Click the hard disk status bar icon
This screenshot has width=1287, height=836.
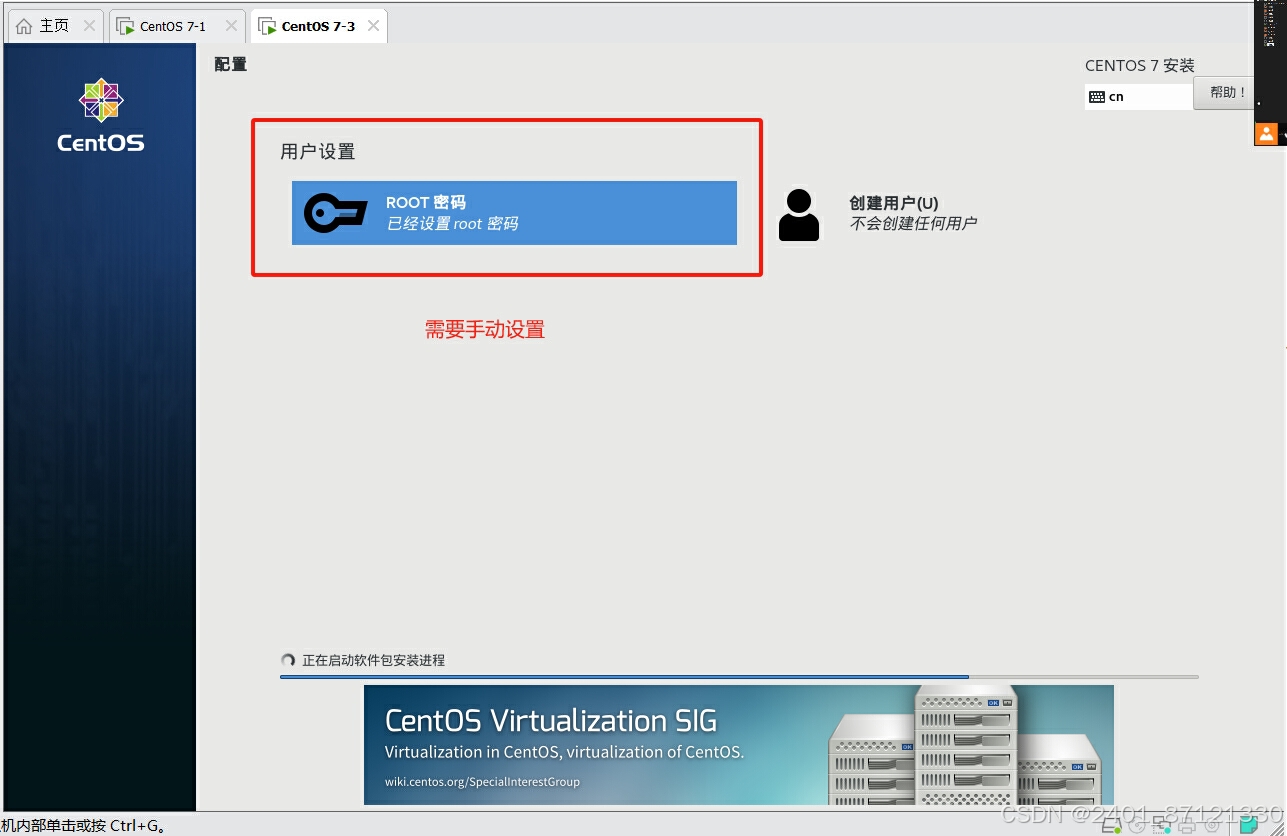1111,825
